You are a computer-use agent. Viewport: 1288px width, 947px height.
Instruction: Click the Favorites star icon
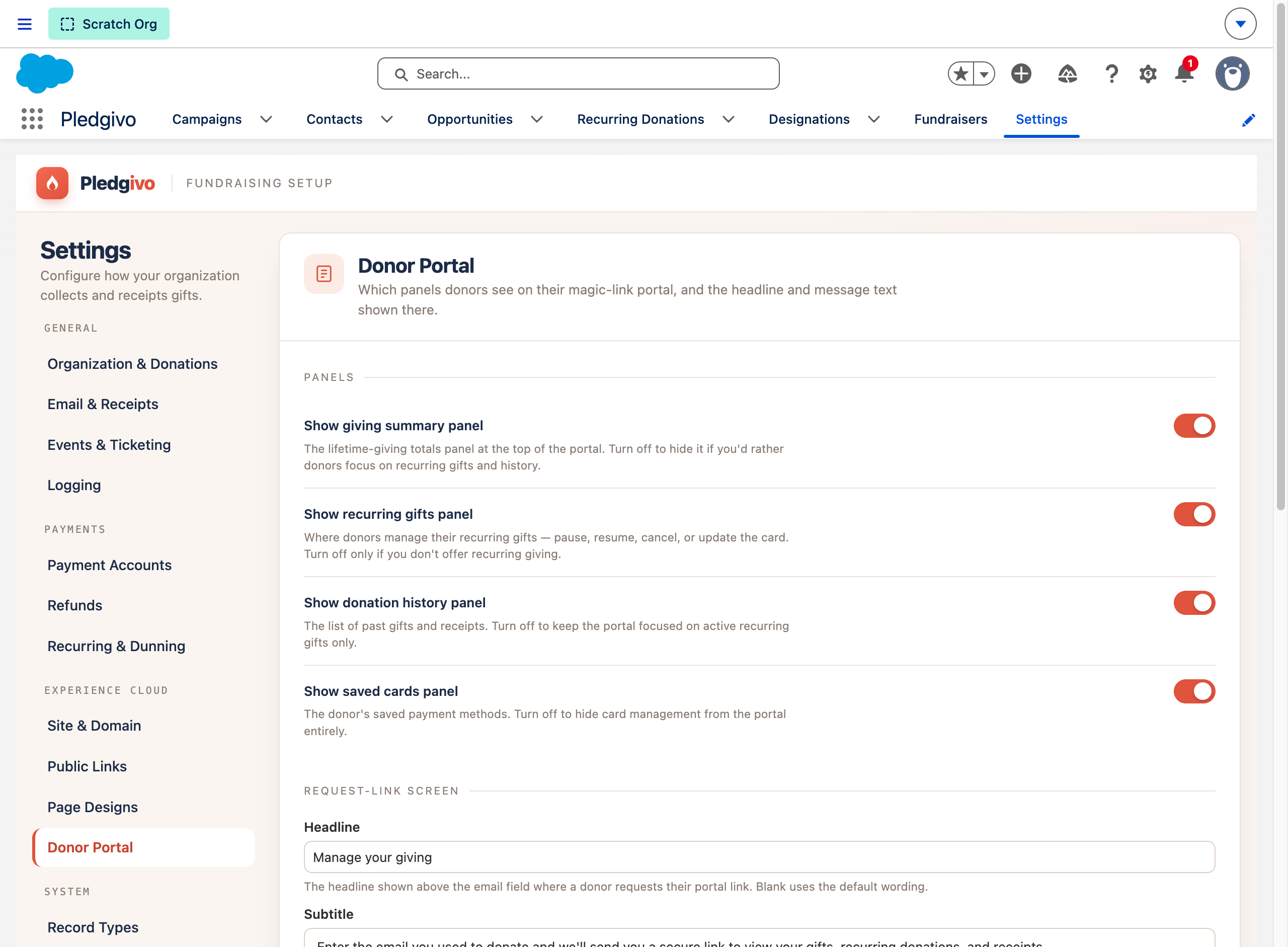961,73
